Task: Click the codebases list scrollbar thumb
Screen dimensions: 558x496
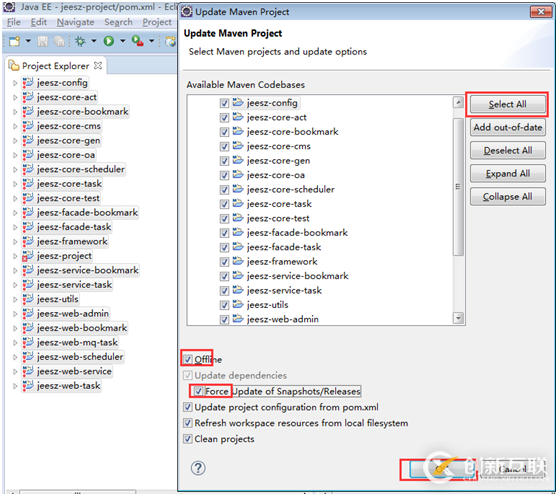Action: point(458,187)
